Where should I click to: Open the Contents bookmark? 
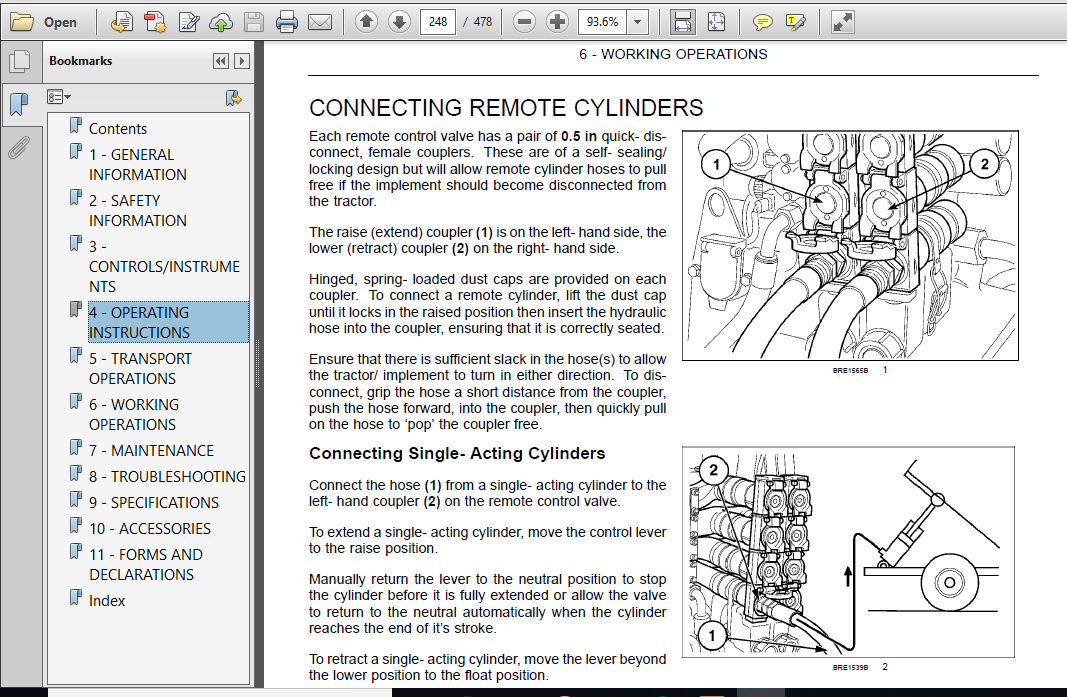click(118, 129)
